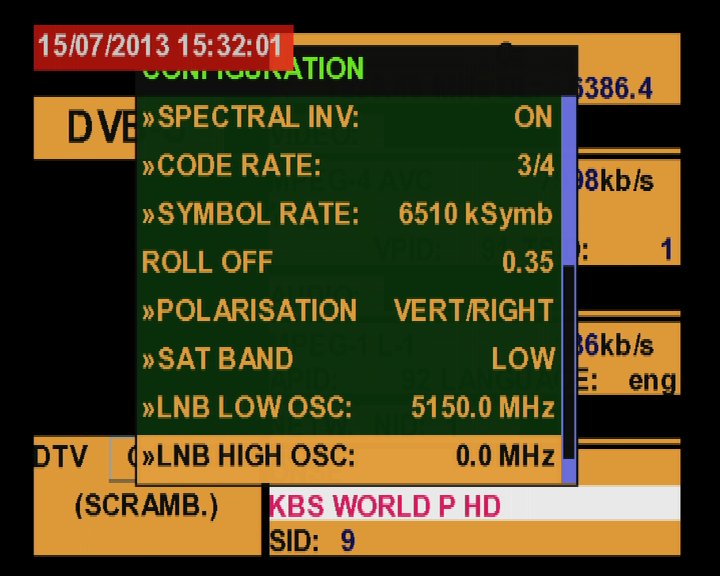Click the (SCRAMB.) status label
This screenshot has width=720, height=576.
click(146, 506)
